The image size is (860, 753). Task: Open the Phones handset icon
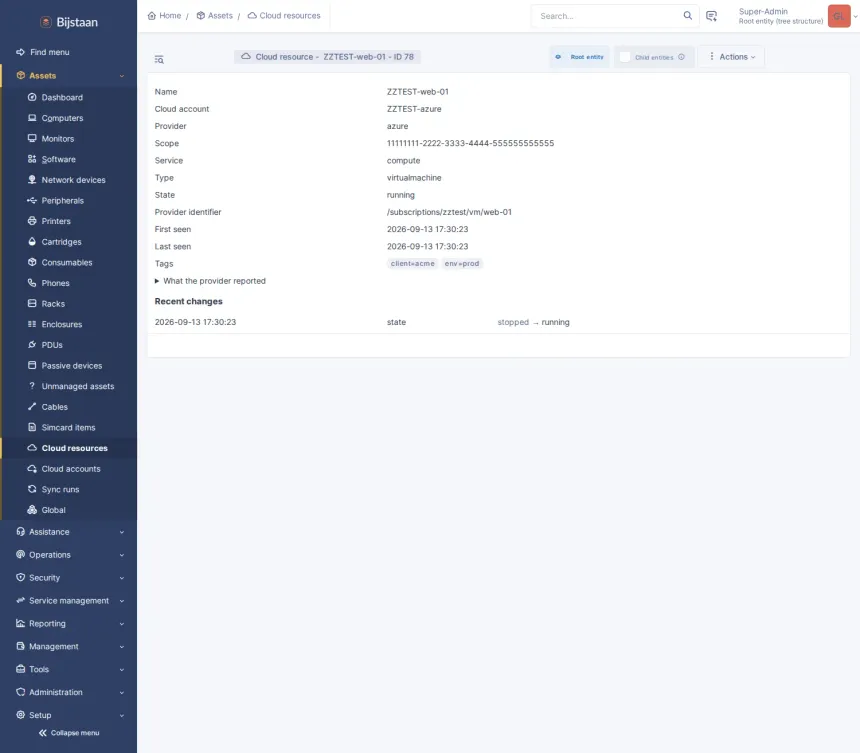[x=32, y=283]
